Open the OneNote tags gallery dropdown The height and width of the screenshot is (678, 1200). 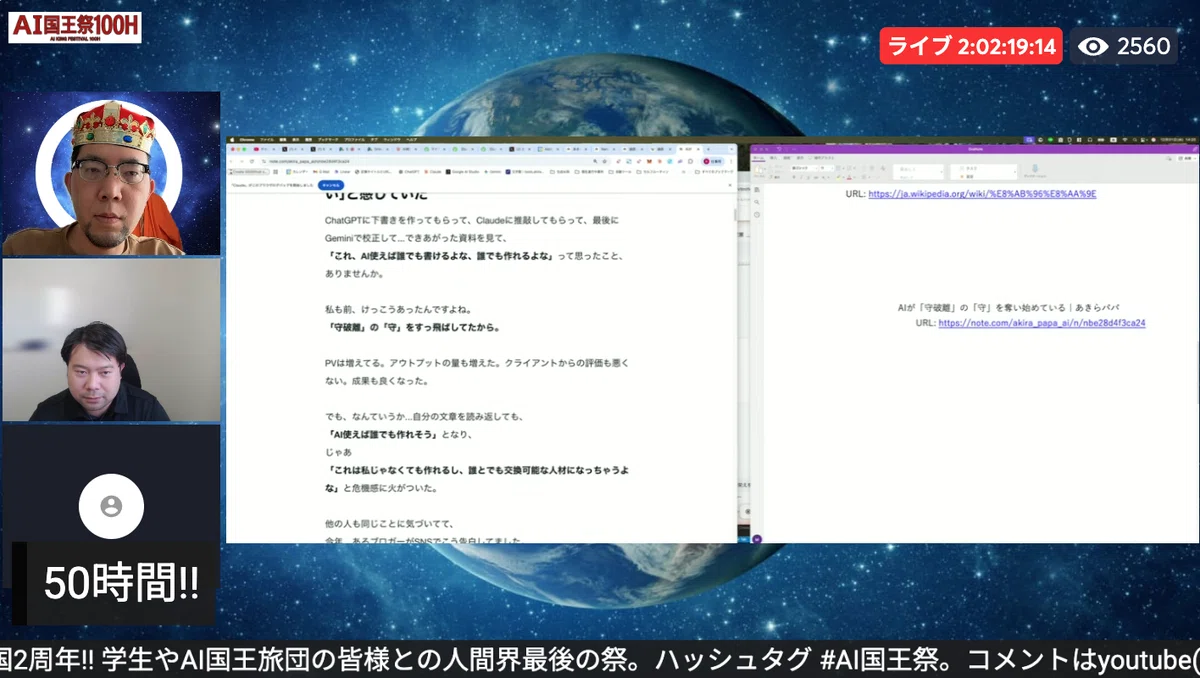click(1015, 172)
